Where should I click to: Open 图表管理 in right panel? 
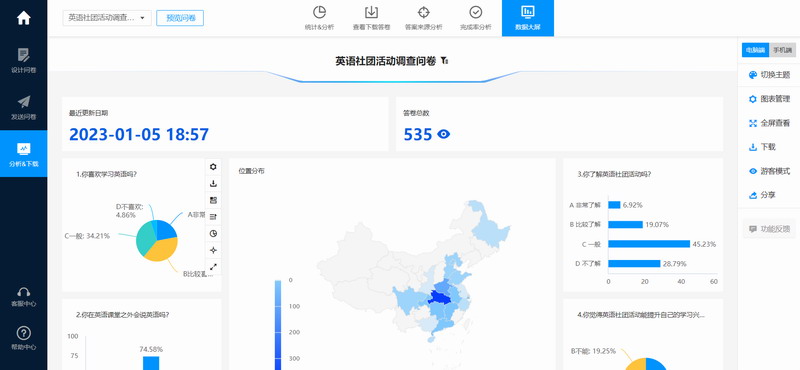pyautogui.click(x=769, y=99)
